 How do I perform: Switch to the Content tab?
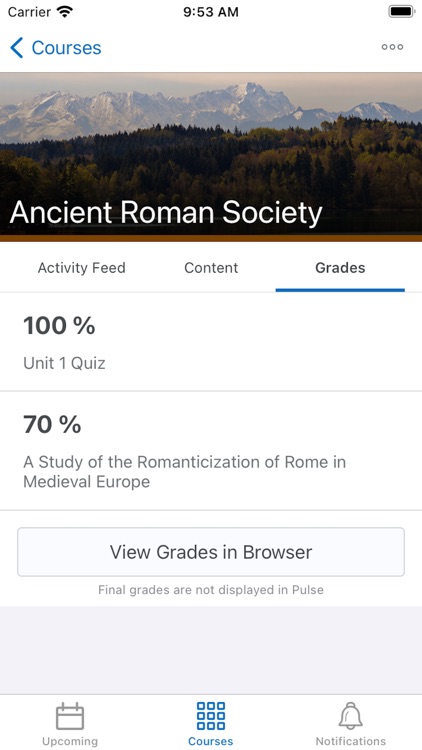click(211, 268)
